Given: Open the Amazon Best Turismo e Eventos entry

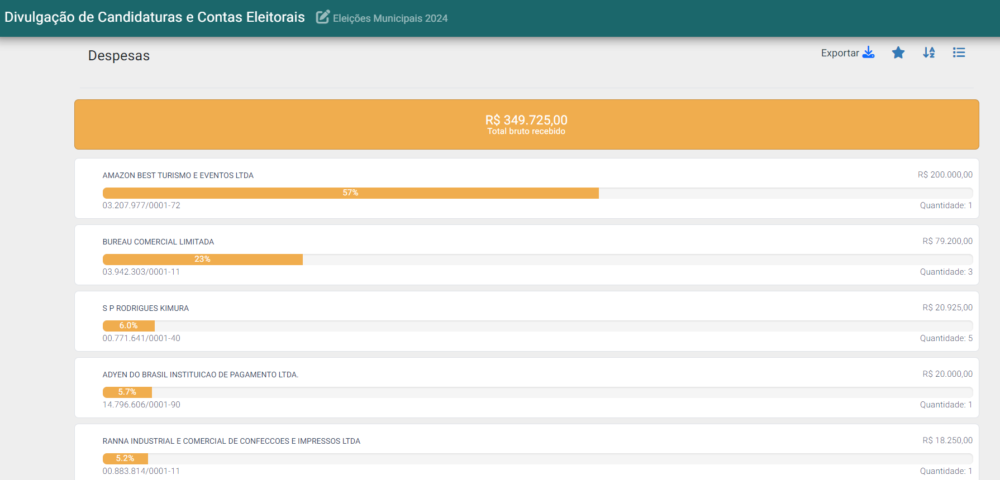Looking at the screenshot, I should 178,175.
